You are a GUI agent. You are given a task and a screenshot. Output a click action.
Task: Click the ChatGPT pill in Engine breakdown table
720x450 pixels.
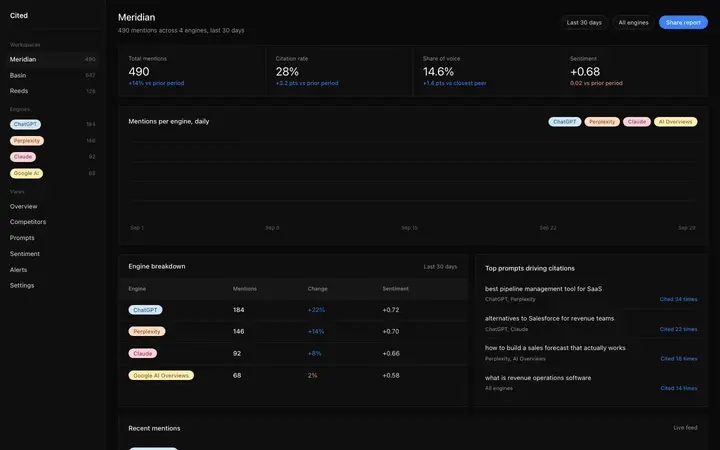coord(145,310)
